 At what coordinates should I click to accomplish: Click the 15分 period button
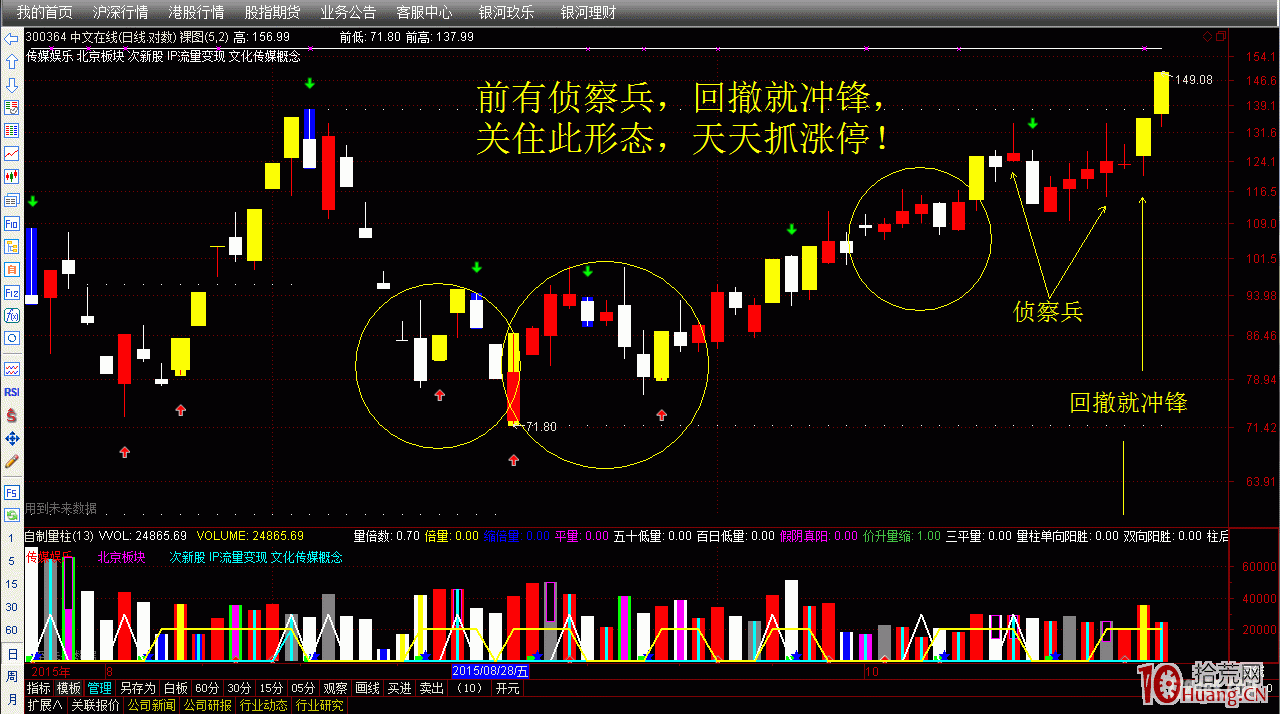(271, 688)
